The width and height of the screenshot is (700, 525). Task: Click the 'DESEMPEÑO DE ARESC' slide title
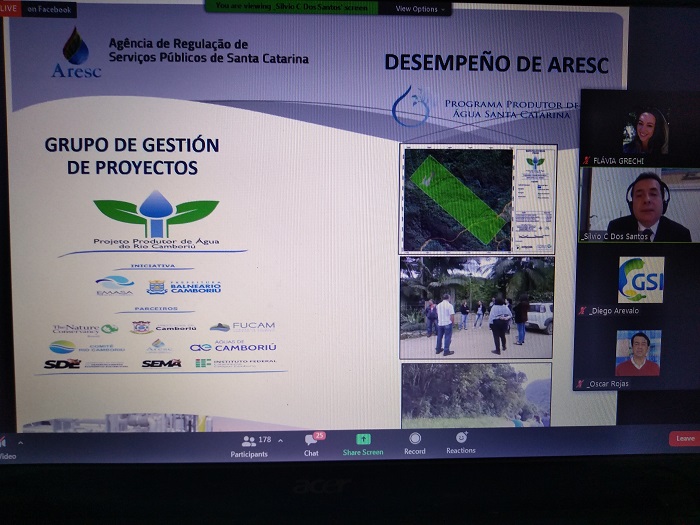496,64
